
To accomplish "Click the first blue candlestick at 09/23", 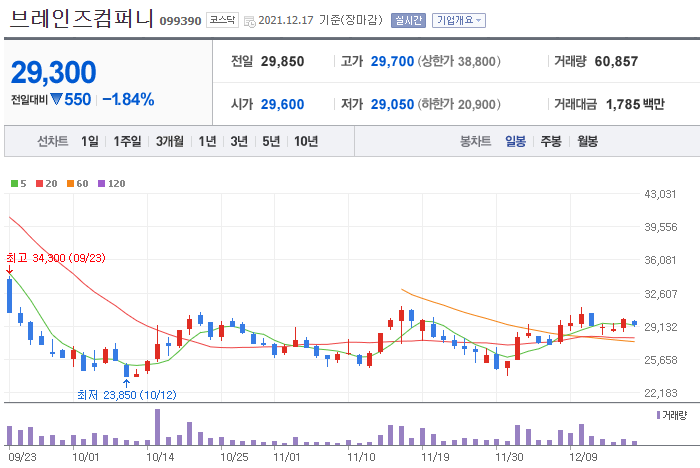I will coord(9,295).
